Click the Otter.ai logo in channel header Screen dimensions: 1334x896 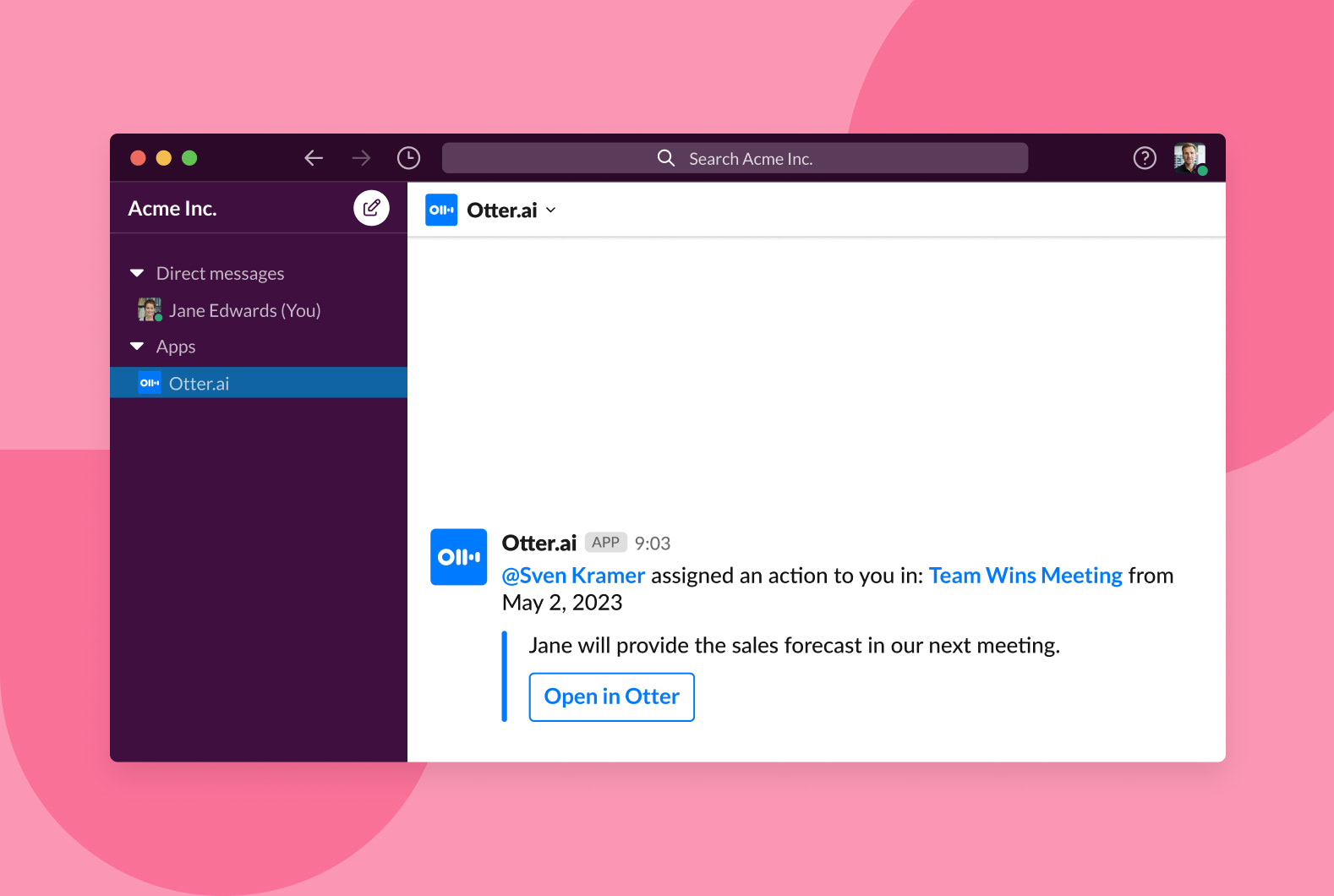(x=441, y=210)
